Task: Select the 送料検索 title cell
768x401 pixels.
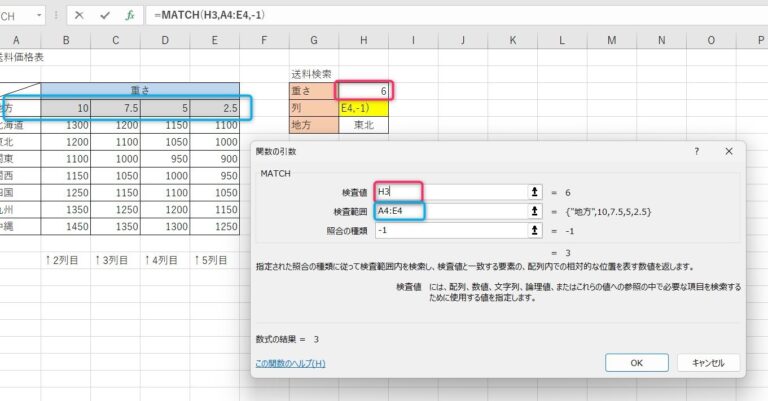Action: click(x=314, y=74)
